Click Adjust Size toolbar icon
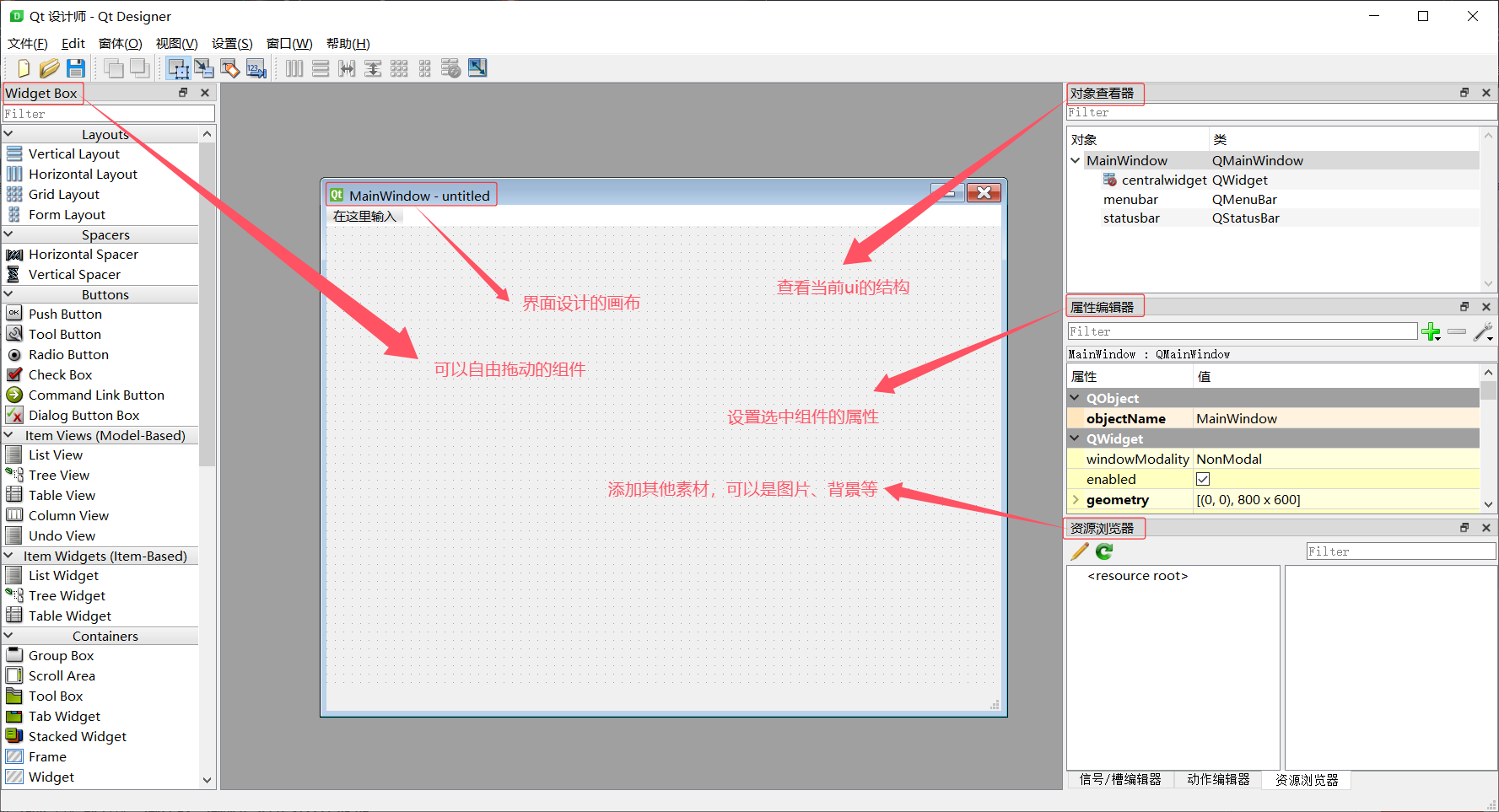Viewport: 1499px width, 812px height. pyautogui.click(x=477, y=68)
